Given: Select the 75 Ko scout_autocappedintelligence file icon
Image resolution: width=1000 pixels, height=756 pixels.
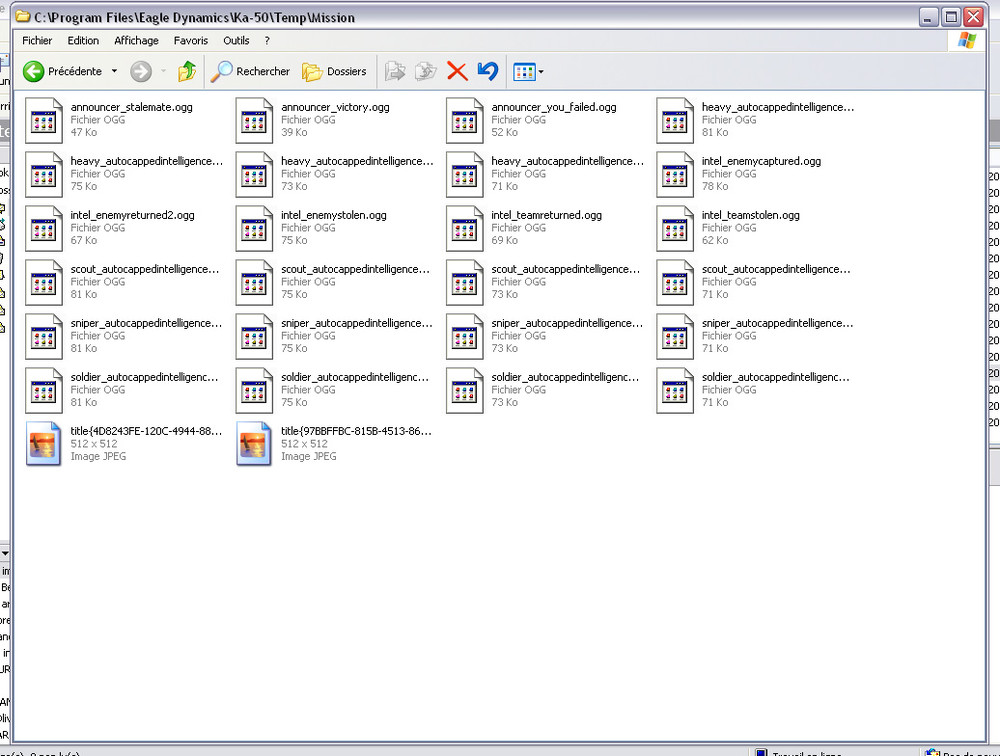Looking at the screenshot, I should [254, 283].
